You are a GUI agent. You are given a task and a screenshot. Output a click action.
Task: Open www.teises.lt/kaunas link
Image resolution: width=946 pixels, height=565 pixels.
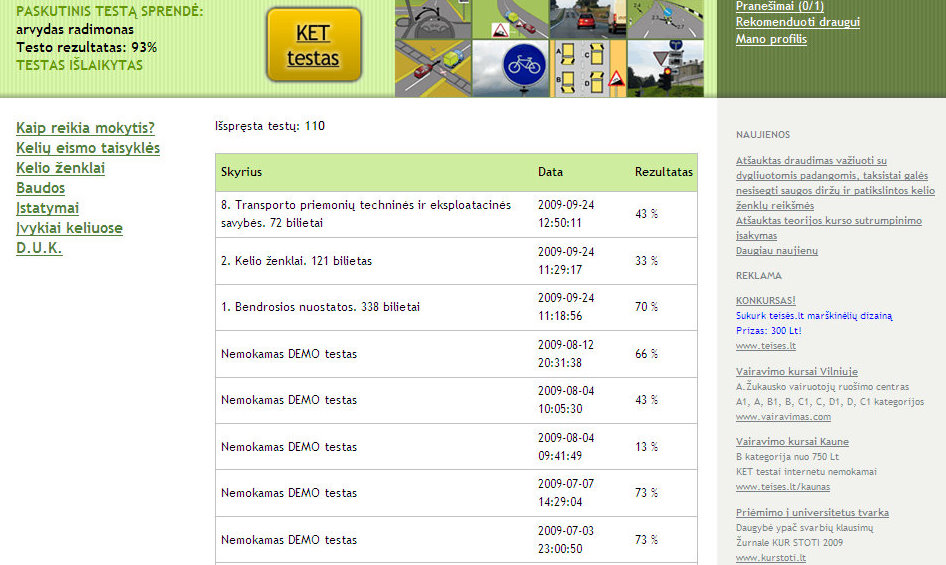click(783, 487)
